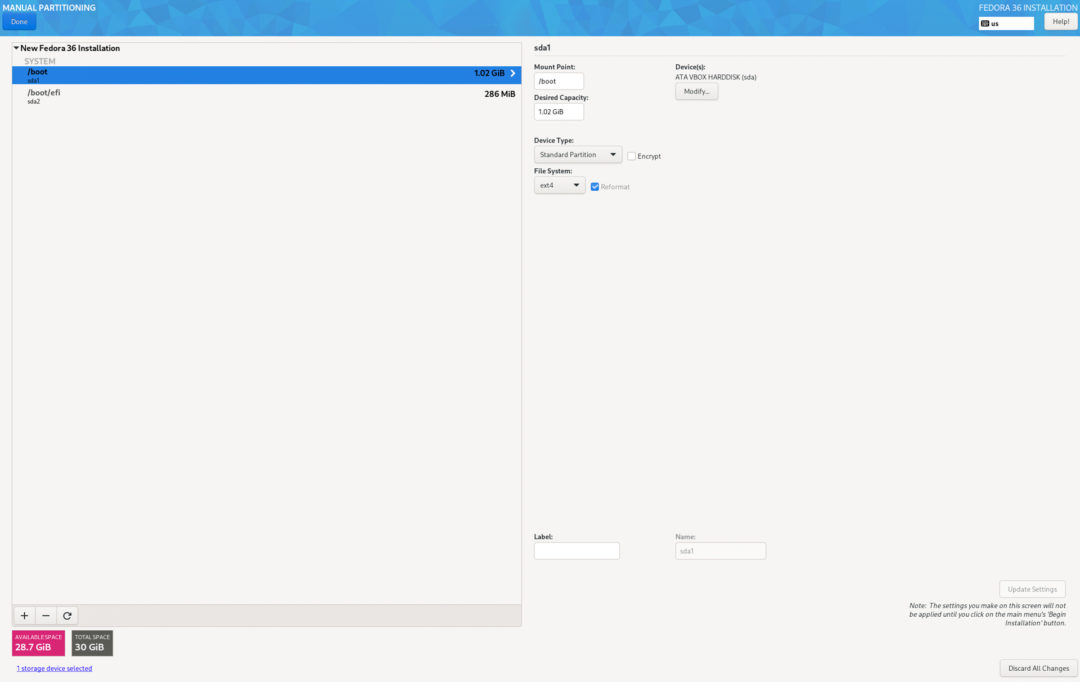Click the plus icon to add a mount point

pyautogui.click(x=24, y=615)
